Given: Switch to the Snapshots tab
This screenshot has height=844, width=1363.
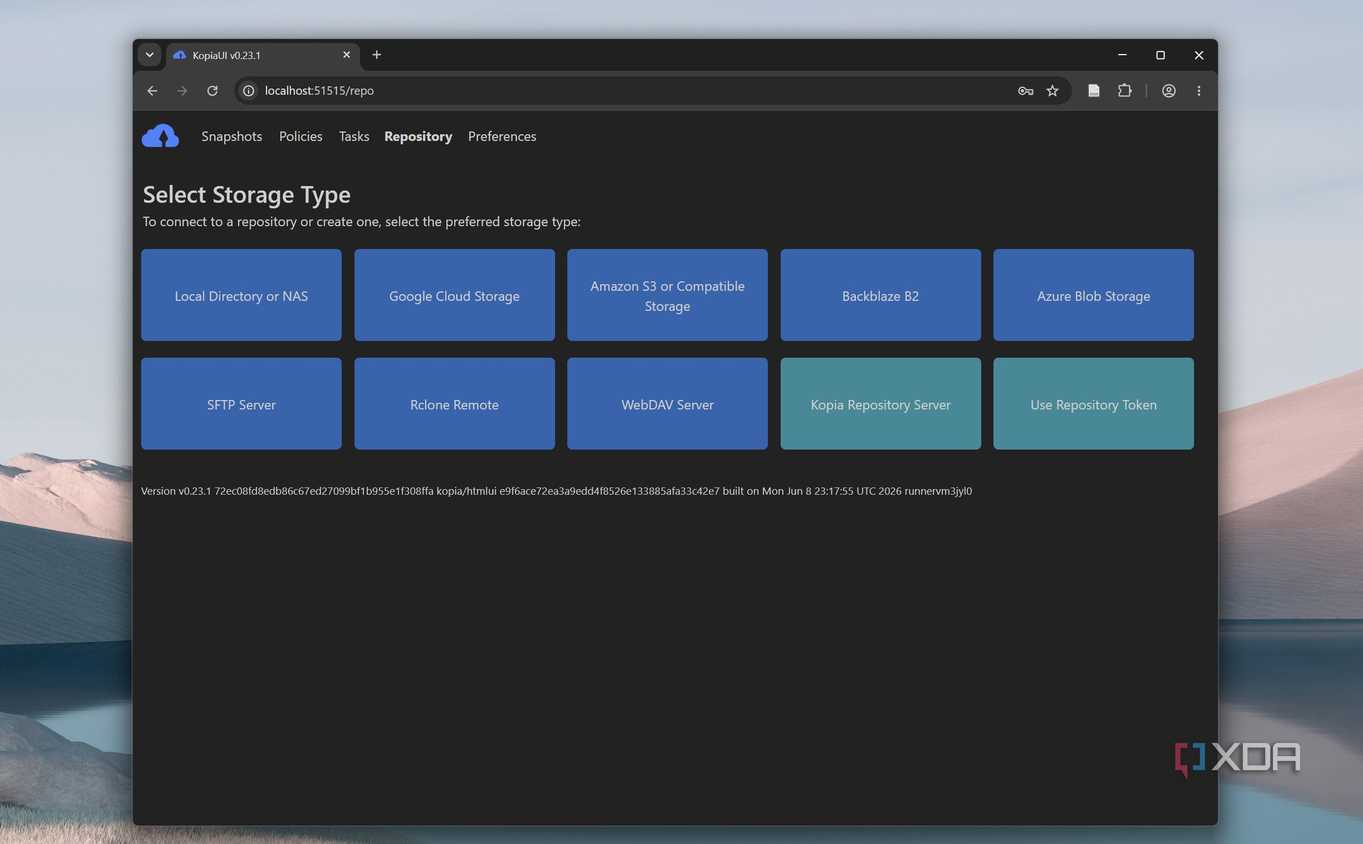Looking at the screenshot, I should (231, 136).
